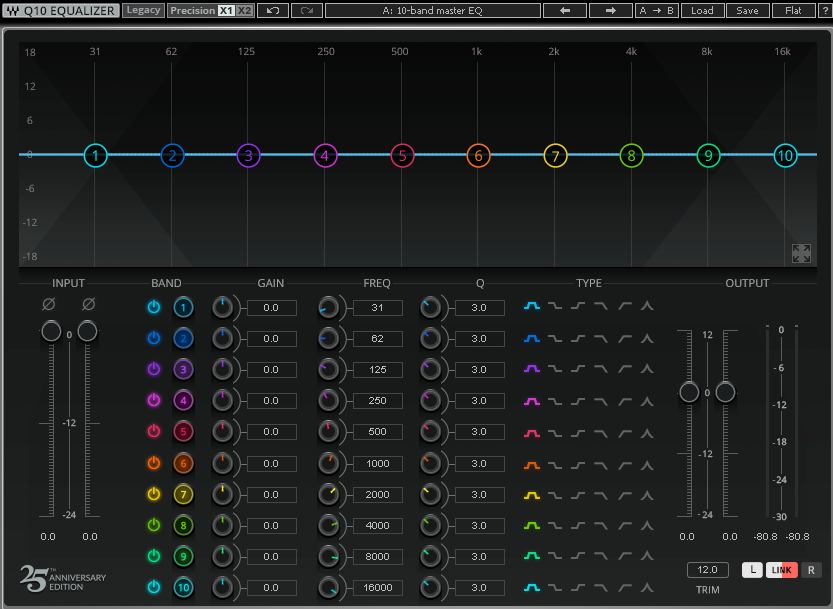Screen dimensions: 833x609
Task: Click band 5 node on the EQ graph
Action: 402,156
